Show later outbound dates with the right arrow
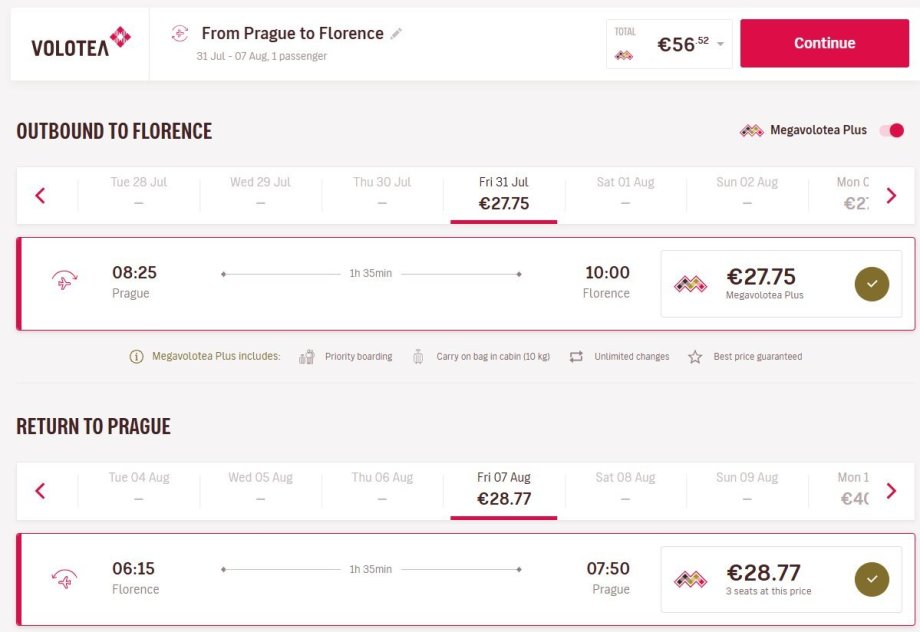The width and height of the screenshot is (920, 632). tap(891, 195)
